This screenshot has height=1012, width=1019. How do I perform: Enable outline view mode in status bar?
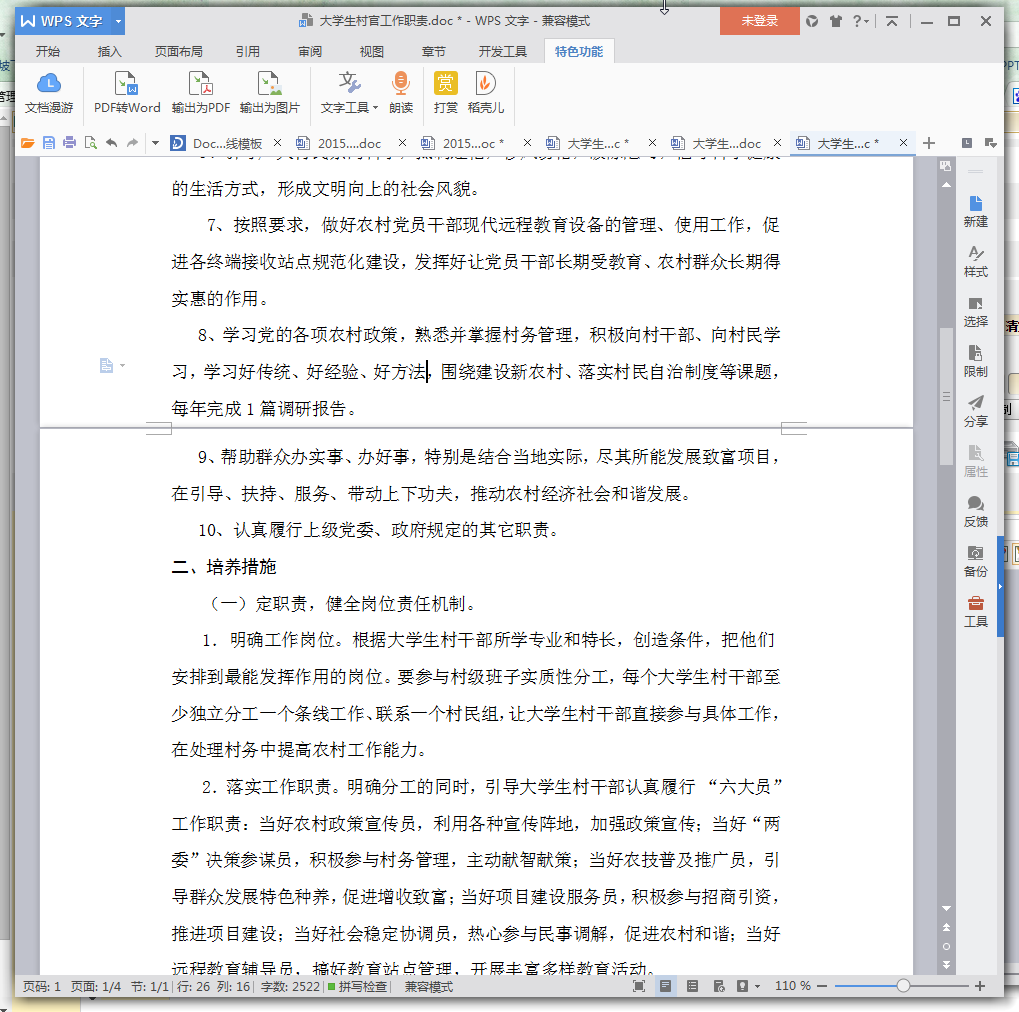[692, 986]
